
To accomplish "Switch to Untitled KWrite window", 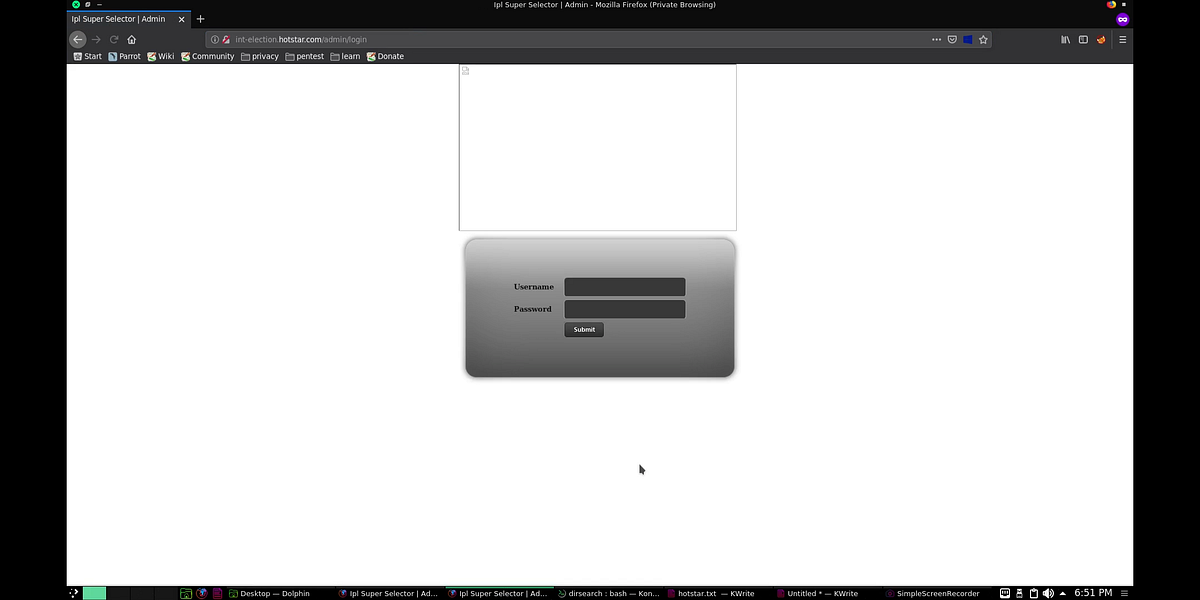I will coord(830,593).
